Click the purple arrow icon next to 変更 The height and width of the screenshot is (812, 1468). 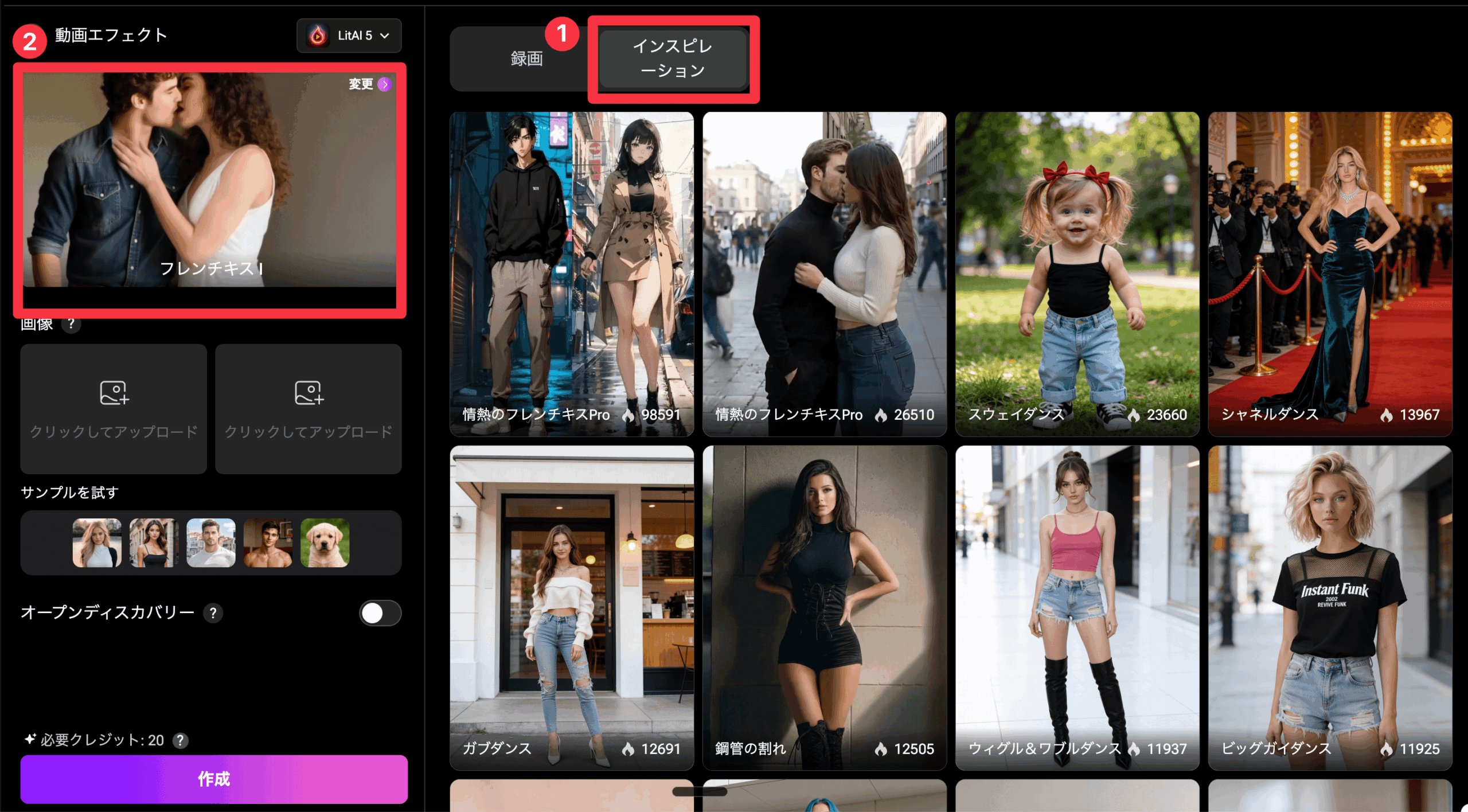pyautogui.click(x=385, y=84)
